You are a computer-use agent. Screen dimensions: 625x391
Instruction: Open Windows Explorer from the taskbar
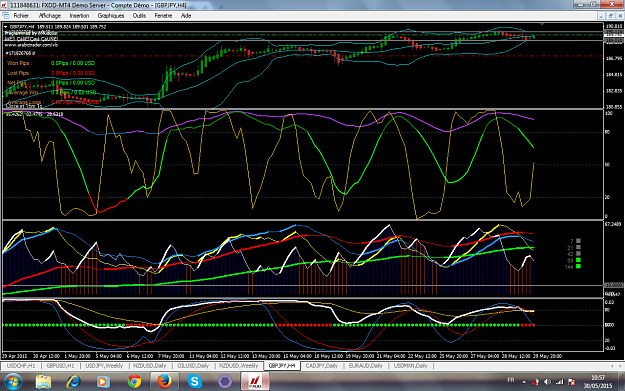point(43,381)
